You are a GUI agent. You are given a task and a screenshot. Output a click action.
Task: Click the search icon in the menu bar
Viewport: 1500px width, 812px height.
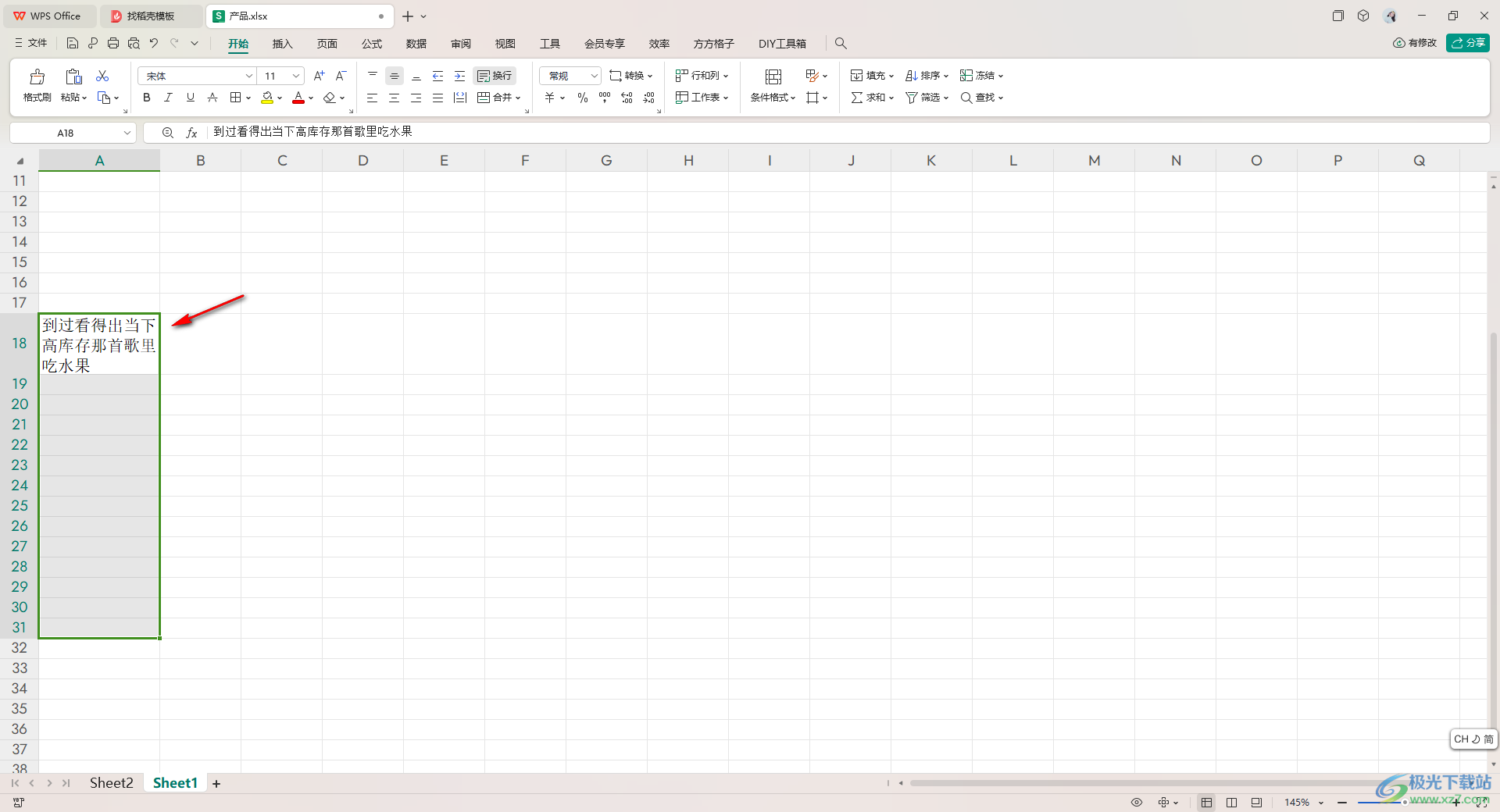pyautogui.click(x=841, y=44)
